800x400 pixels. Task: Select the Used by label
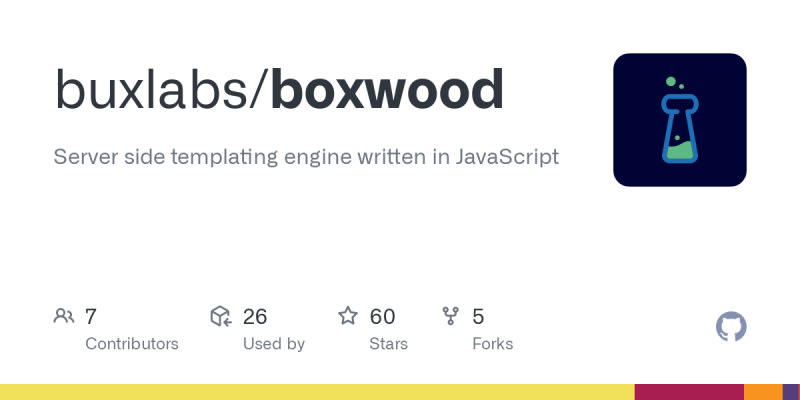pos(274,344)
